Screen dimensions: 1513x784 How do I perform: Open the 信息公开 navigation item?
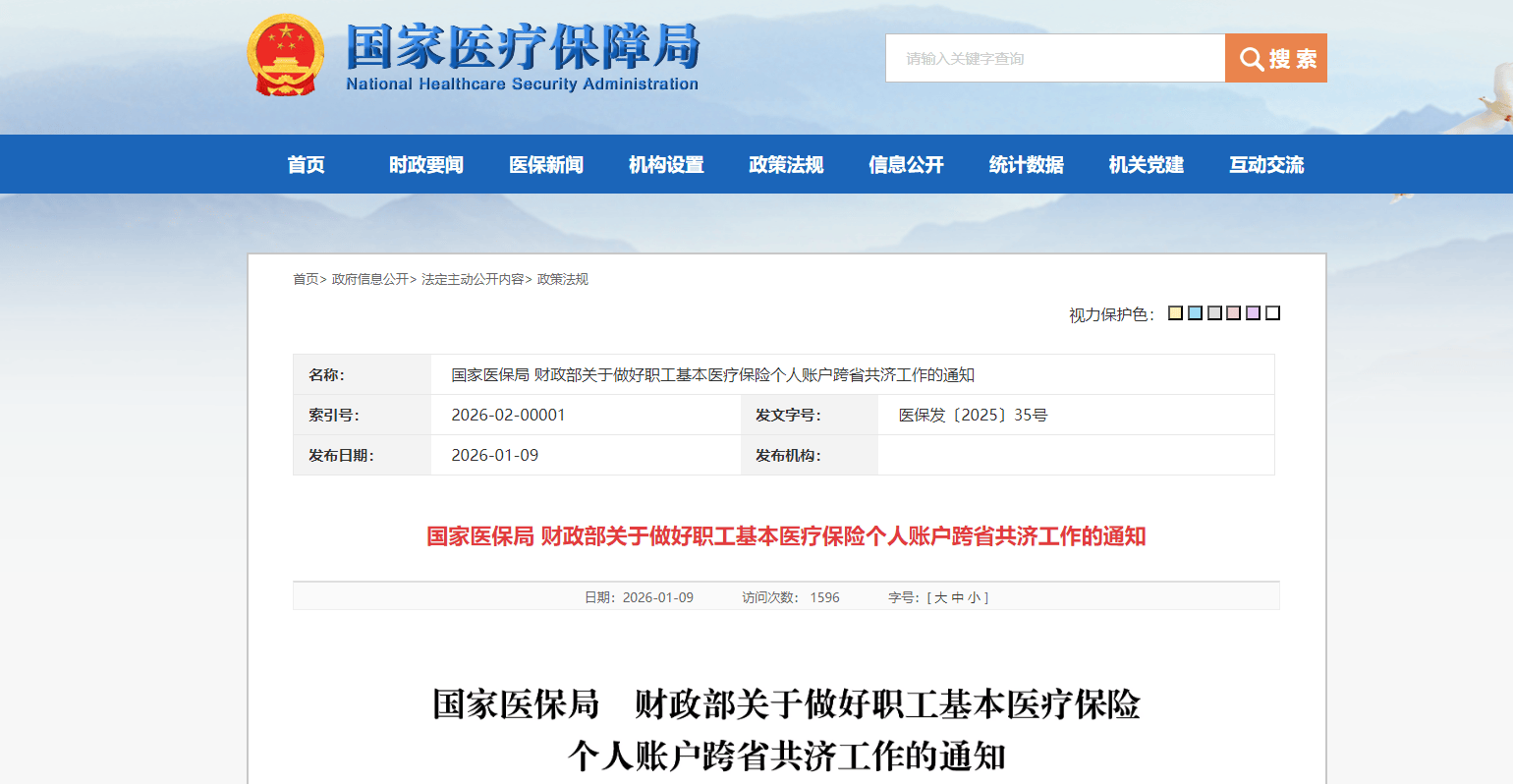click(906, 164)
